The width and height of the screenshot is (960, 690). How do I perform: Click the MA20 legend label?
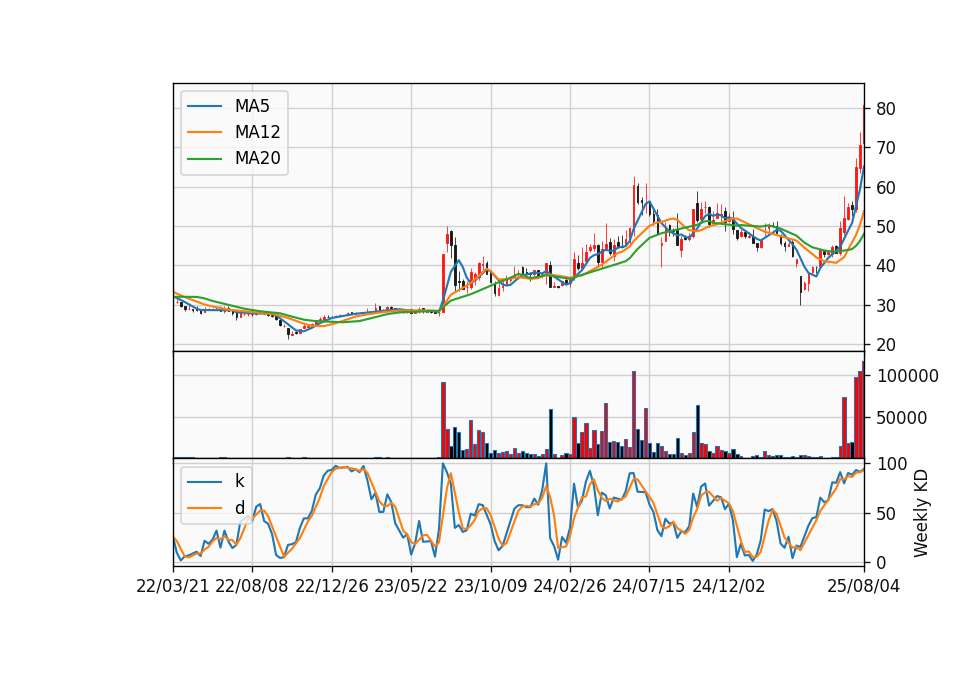coord(257,159)
